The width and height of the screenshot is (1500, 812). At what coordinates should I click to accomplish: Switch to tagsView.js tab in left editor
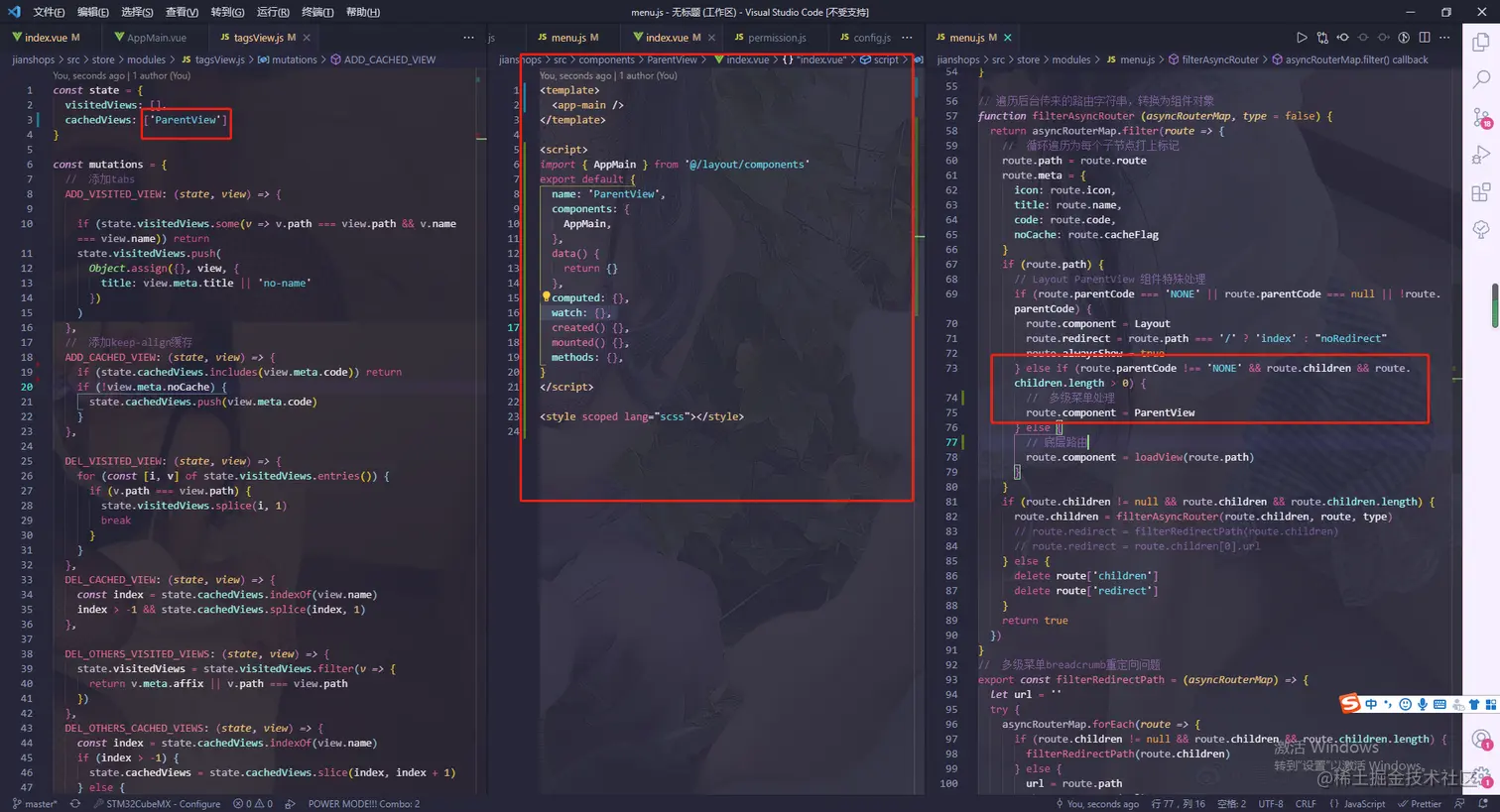pos(258,38)
